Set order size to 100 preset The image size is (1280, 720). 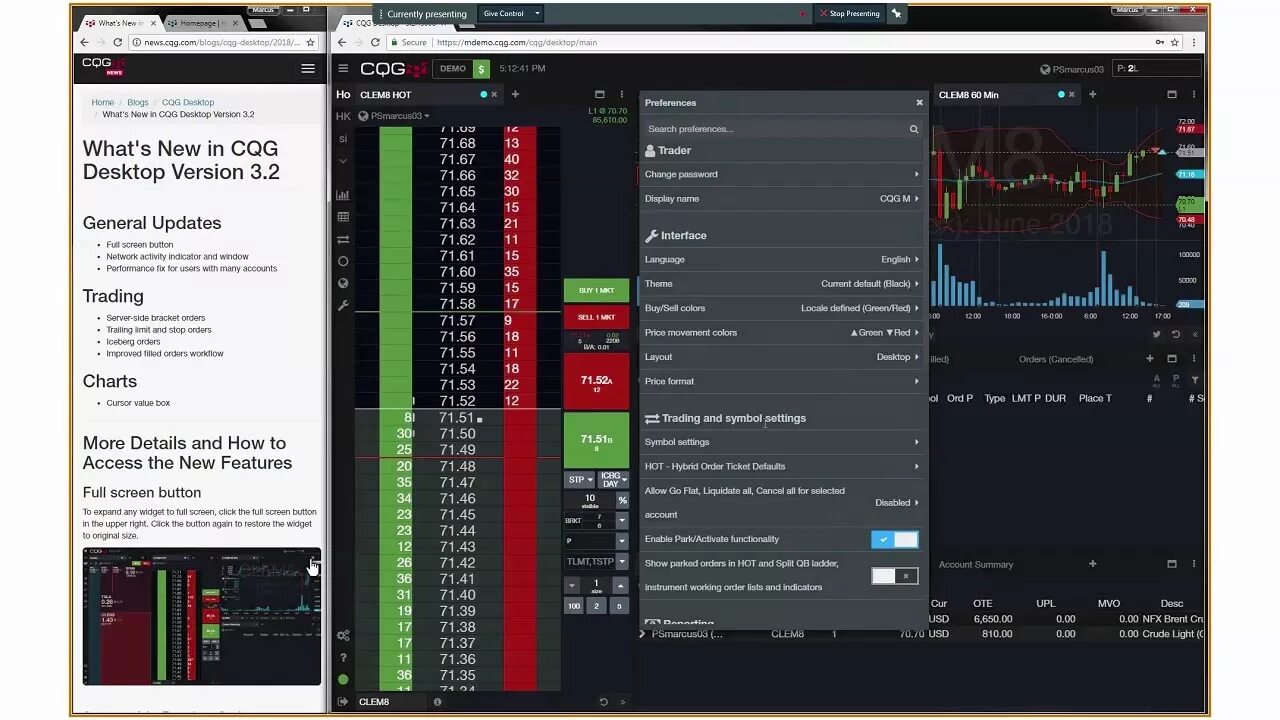coord(573,606)
